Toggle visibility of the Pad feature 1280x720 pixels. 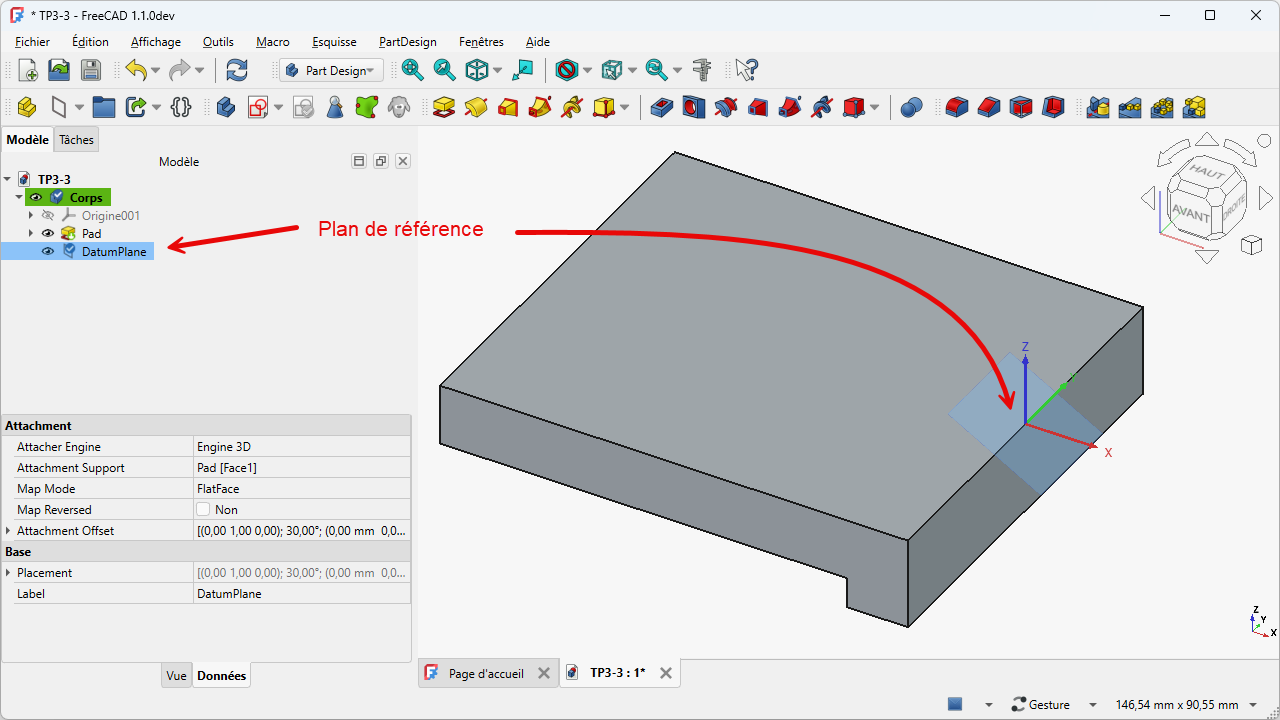click(48, 234)
